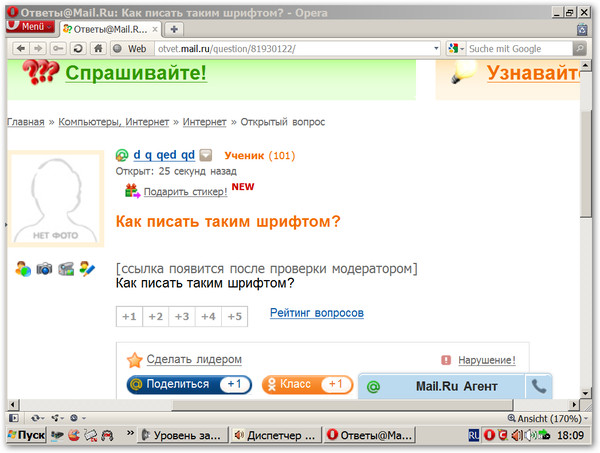
Task: Click the gift sticker icon
Action: coord(132,191)
